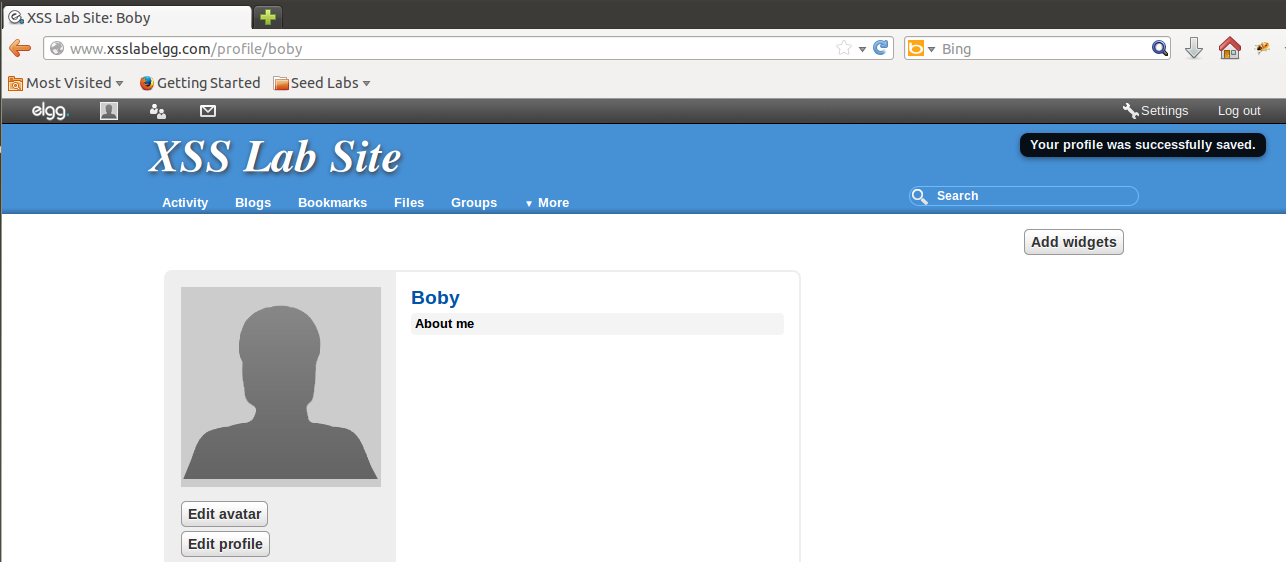Click the About me label

click(x=444, y=324)
